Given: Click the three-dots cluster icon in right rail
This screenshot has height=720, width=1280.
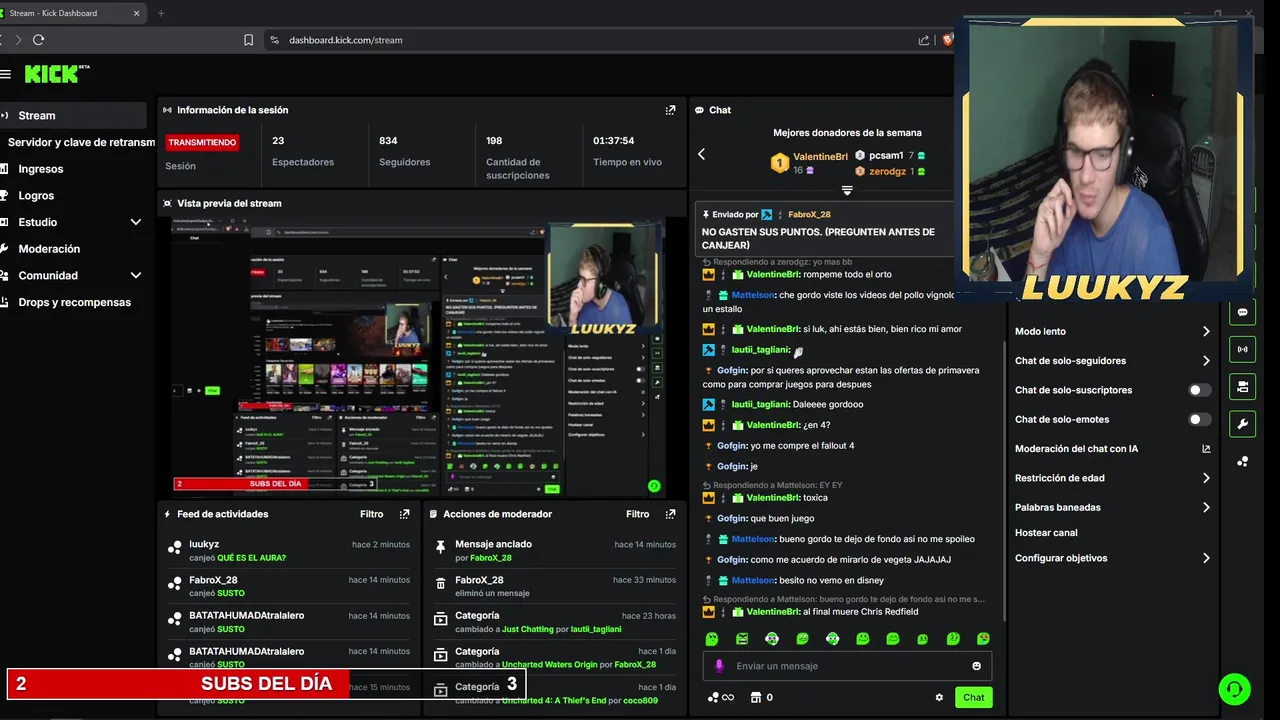Looking at the screenshot, I should point(1242,461).
